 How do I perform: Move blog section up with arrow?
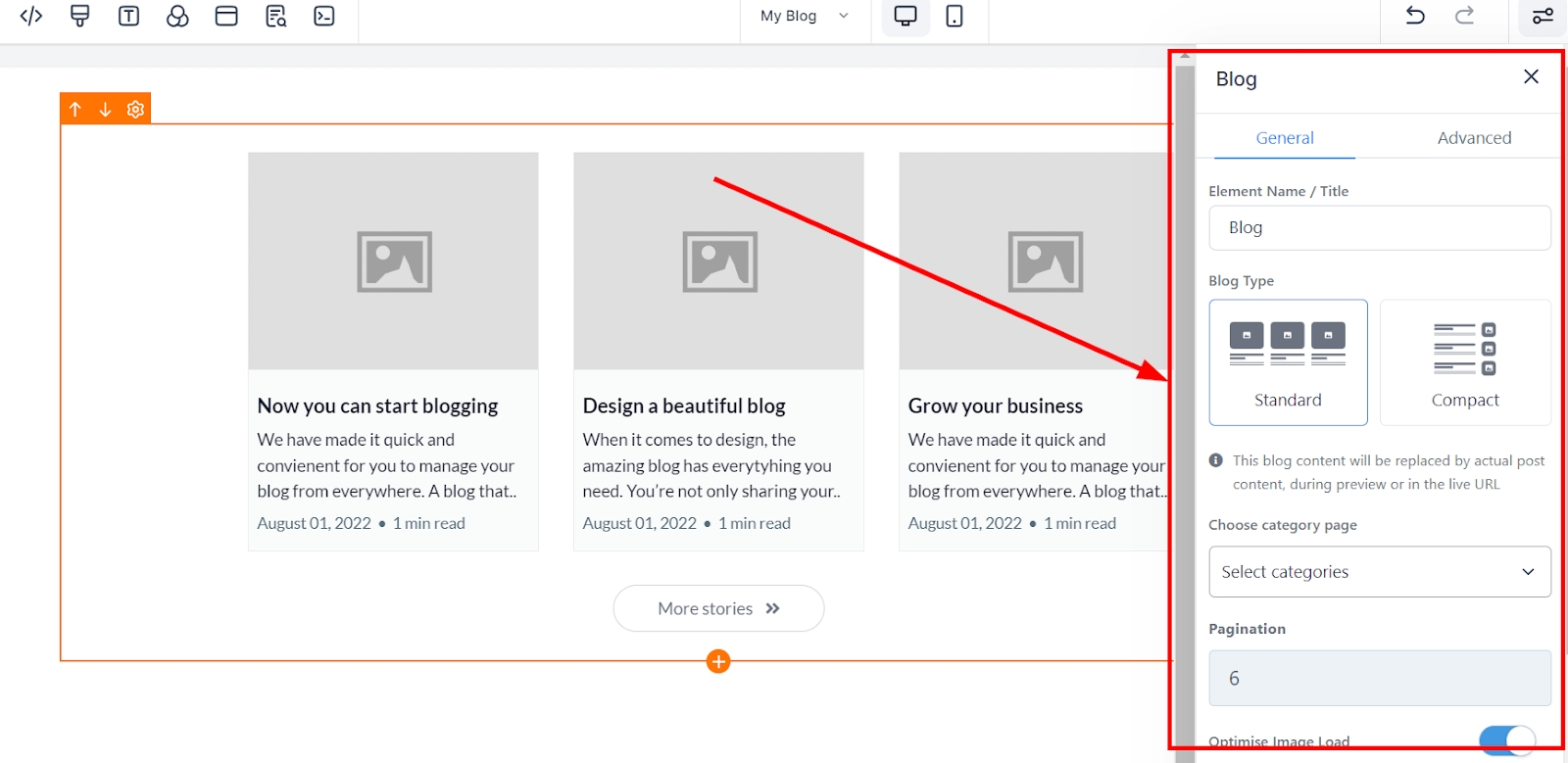75,109
